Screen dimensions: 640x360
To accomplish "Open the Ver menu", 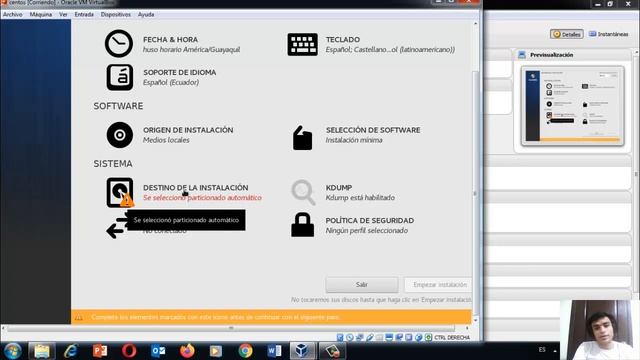I will pos(63,14).
